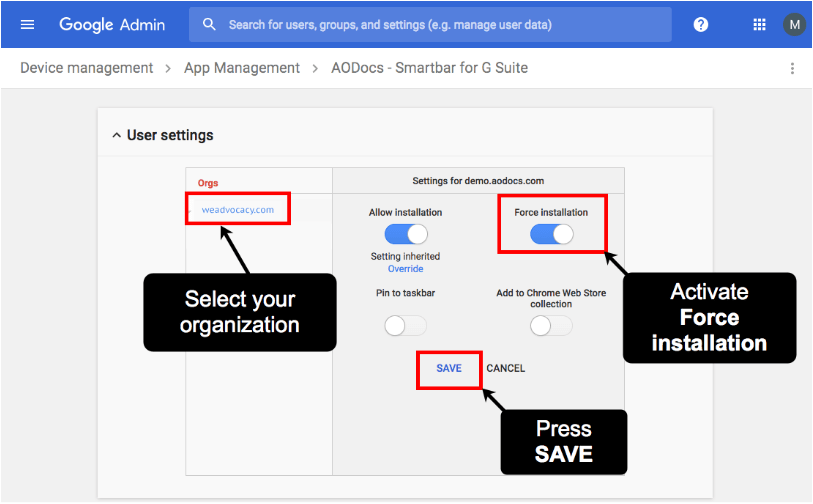The width and height of the screenshot is (813, 504).
Task: Click the Google Admin logo
Action: (x=112, y=24)
